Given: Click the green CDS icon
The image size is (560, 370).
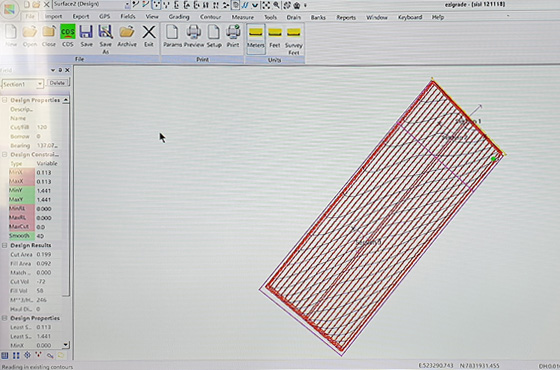Looking at the screenshot, I should pyautogui.click(x=68, y=32).
